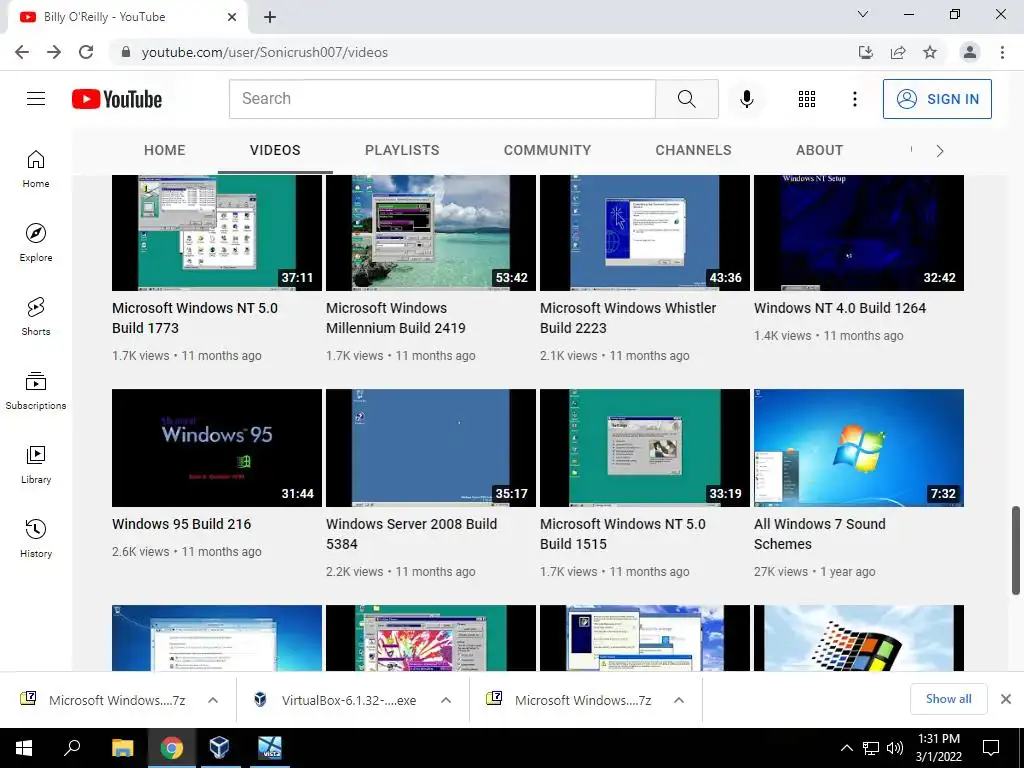This screenshot has width=1024, height=768.
Task: Open title All Windows 7 Sound Schemes
Action: coord(820,534)
